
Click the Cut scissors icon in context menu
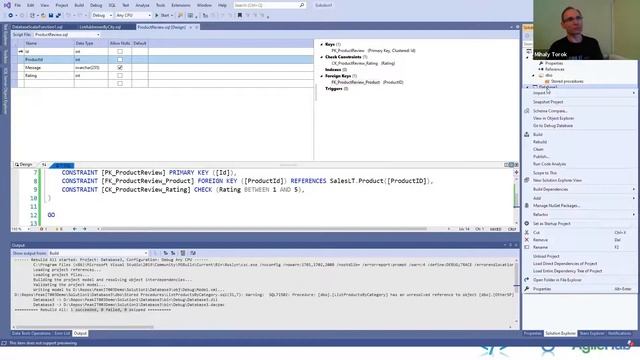527,232
